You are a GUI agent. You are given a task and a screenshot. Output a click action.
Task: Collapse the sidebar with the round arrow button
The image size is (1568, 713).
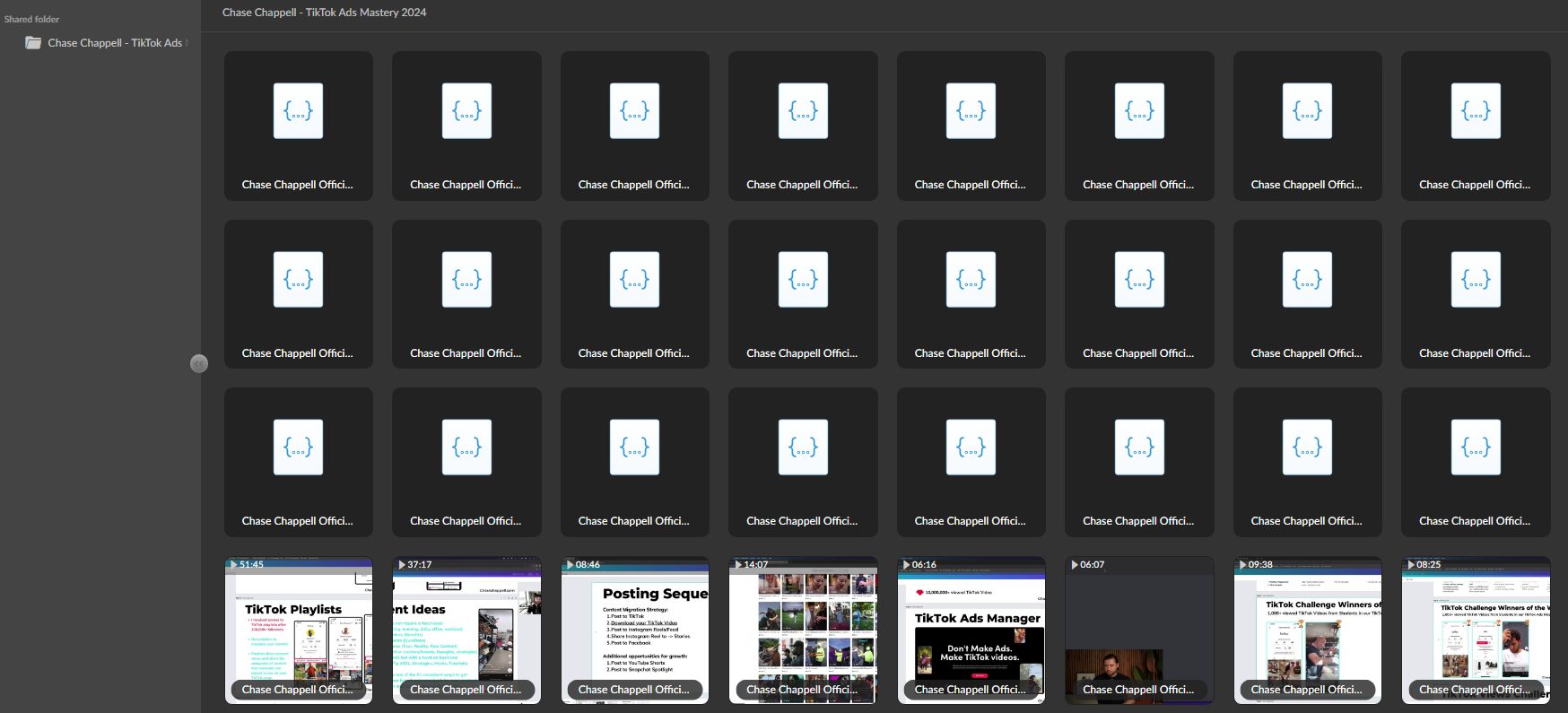click(199, 363)
